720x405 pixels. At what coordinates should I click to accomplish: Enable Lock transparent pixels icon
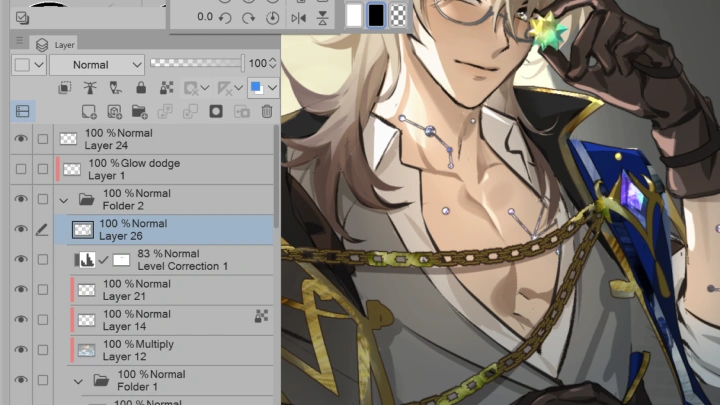point(165,88)
